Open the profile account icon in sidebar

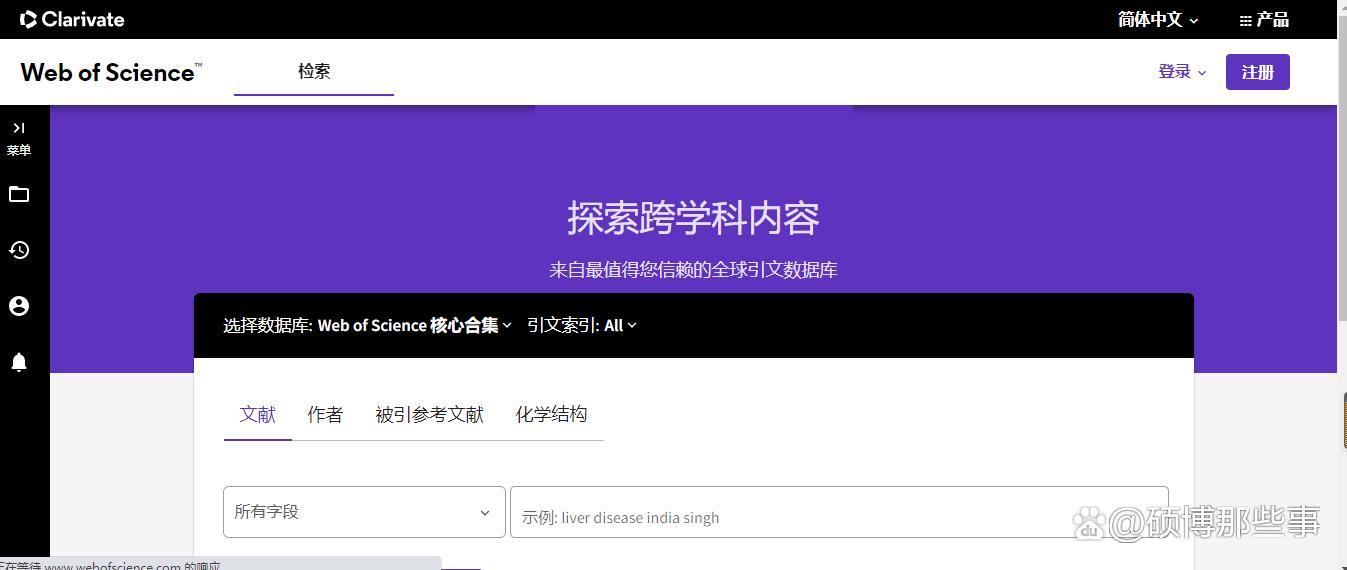coord(19,306)
